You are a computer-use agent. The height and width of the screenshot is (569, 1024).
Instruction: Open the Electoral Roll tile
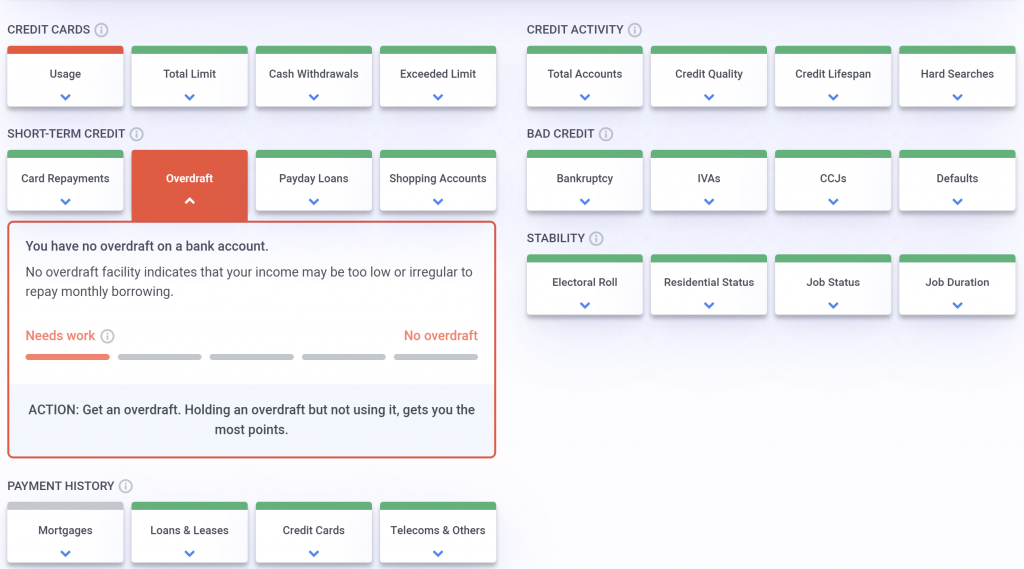click(585, 289)
